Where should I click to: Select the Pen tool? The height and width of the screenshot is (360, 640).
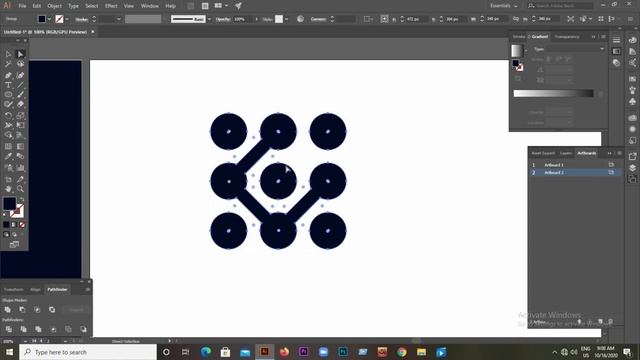(8, 75)
